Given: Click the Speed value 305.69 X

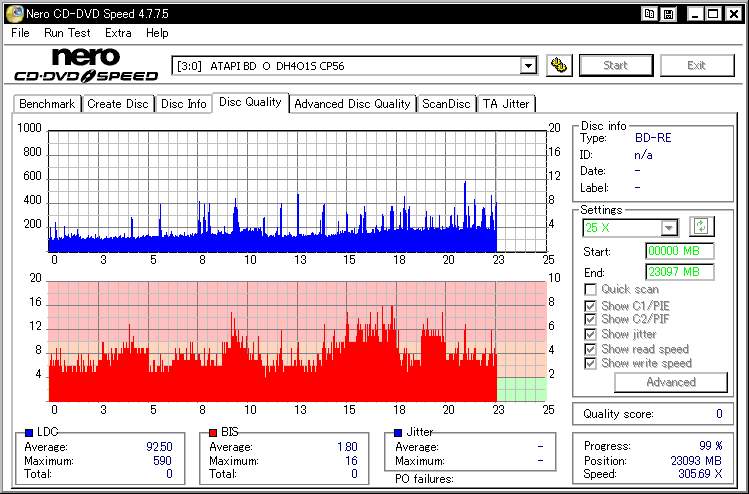Looking at the screenshot, I should click(700, 474).
